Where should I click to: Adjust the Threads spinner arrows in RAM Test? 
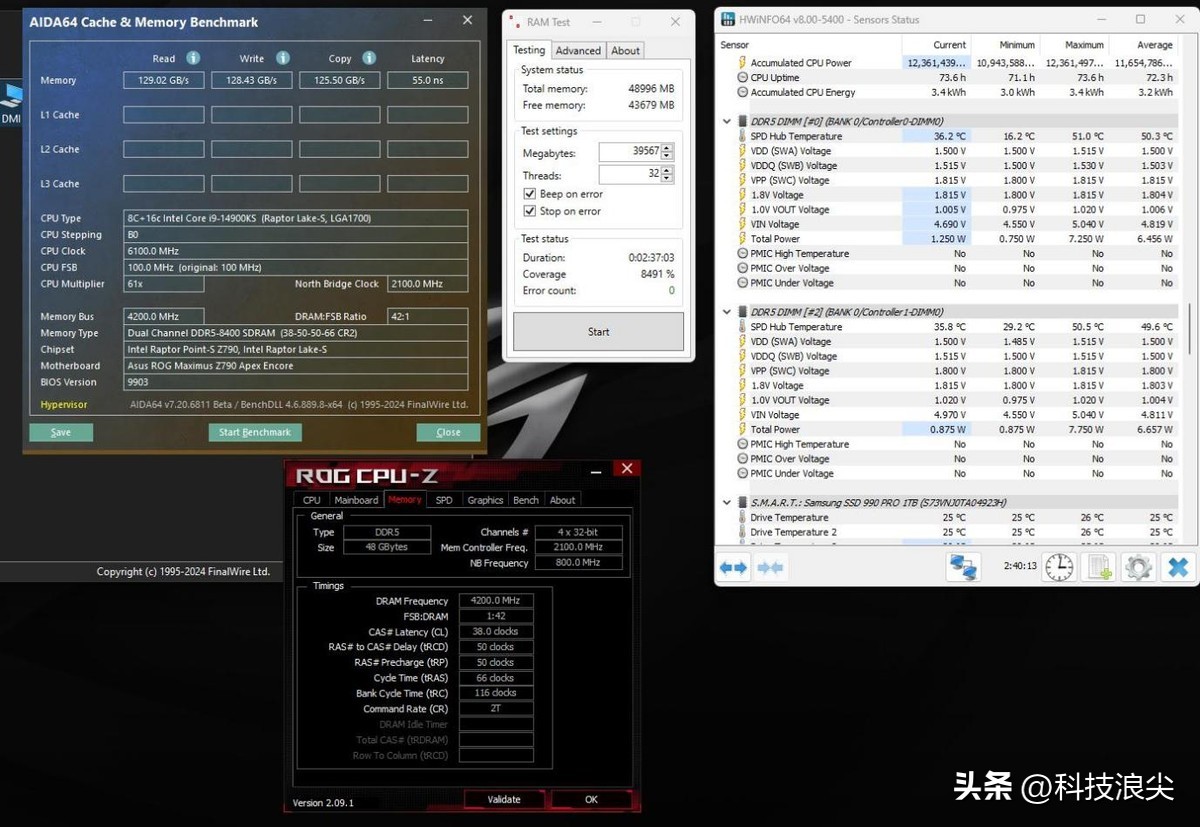[x=667, y=174]
